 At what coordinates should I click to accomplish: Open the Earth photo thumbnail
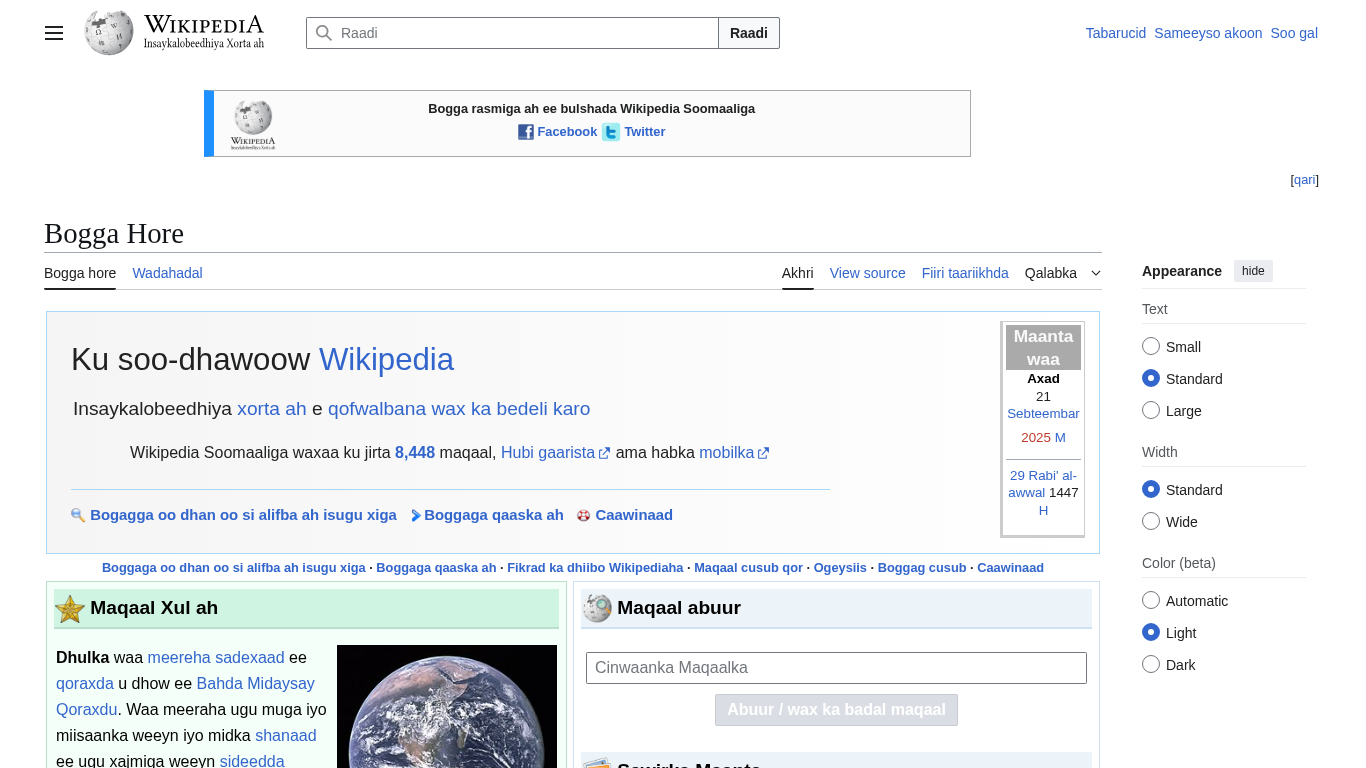click(x=447, y=706)
